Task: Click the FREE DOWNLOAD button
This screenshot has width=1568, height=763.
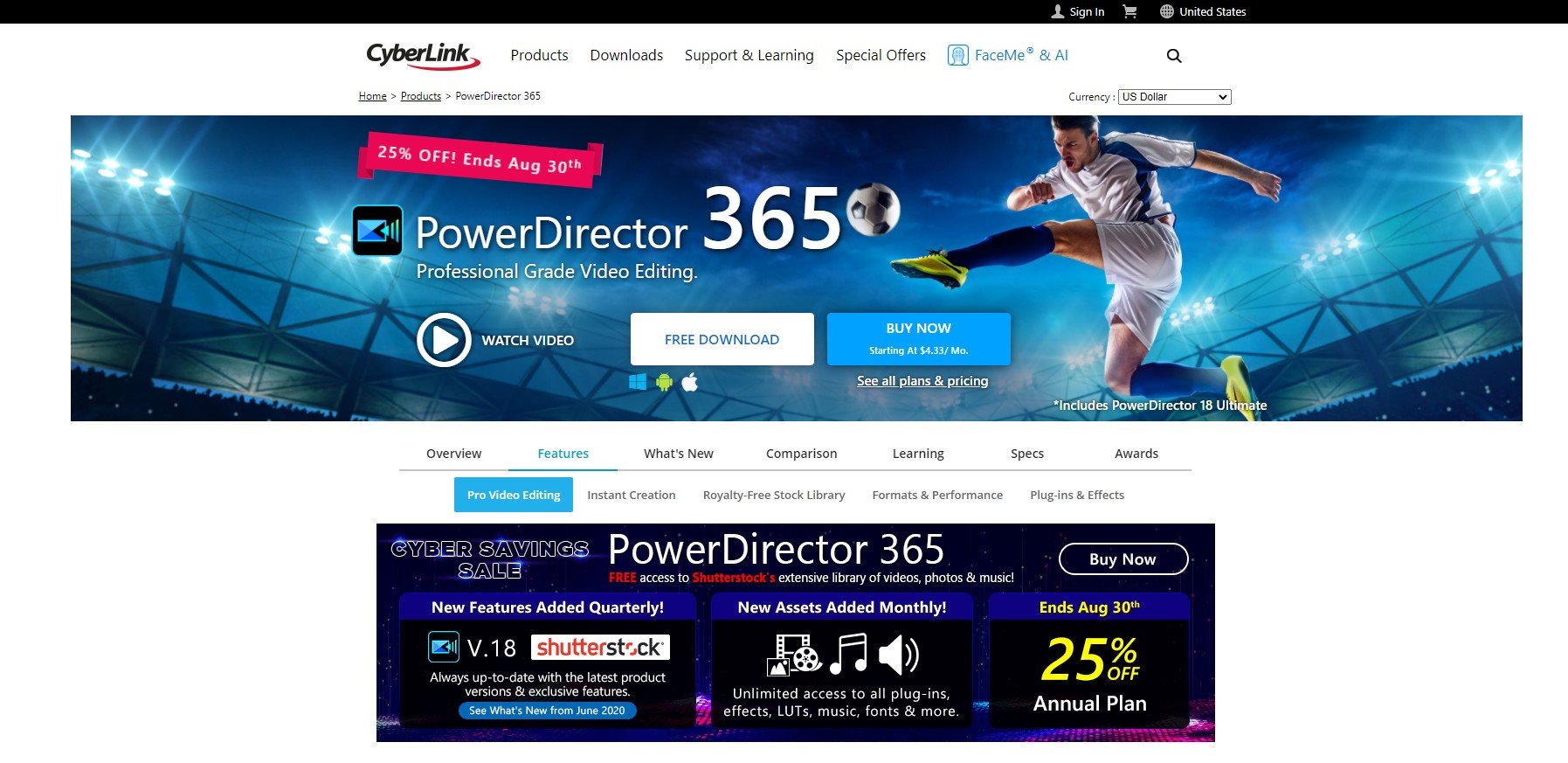Action: (x=722, y=339)
